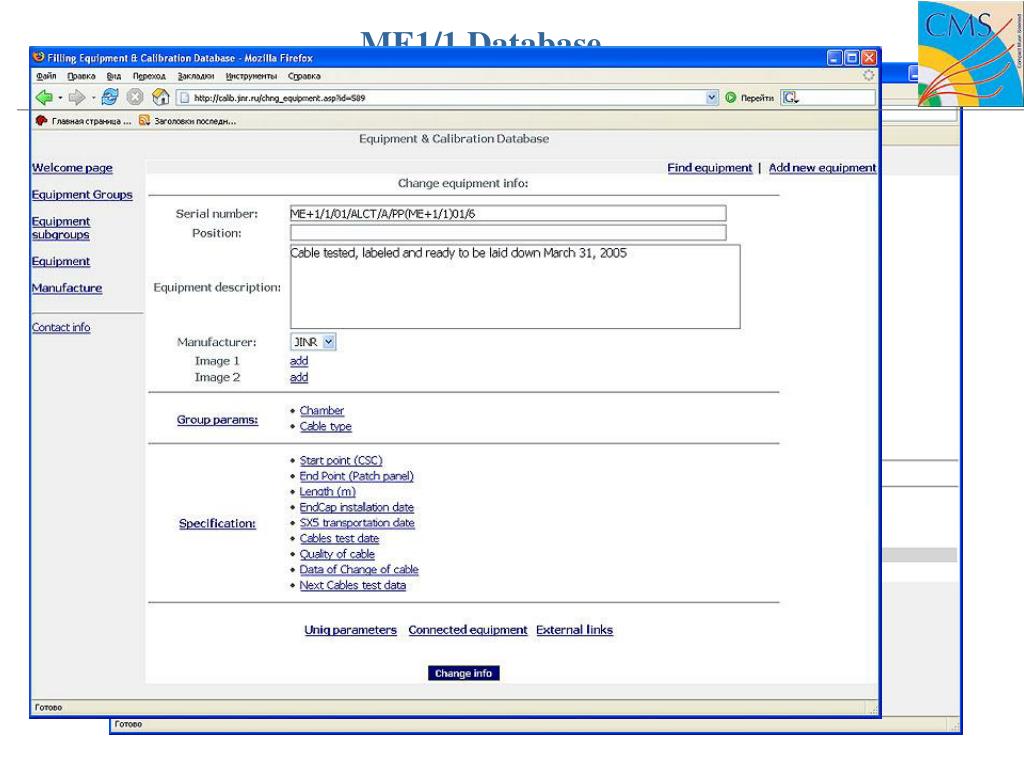The width and height of the screenshot is (1024, 768).
Task: Open the Group params link
Action: click(x=217, y=420)
